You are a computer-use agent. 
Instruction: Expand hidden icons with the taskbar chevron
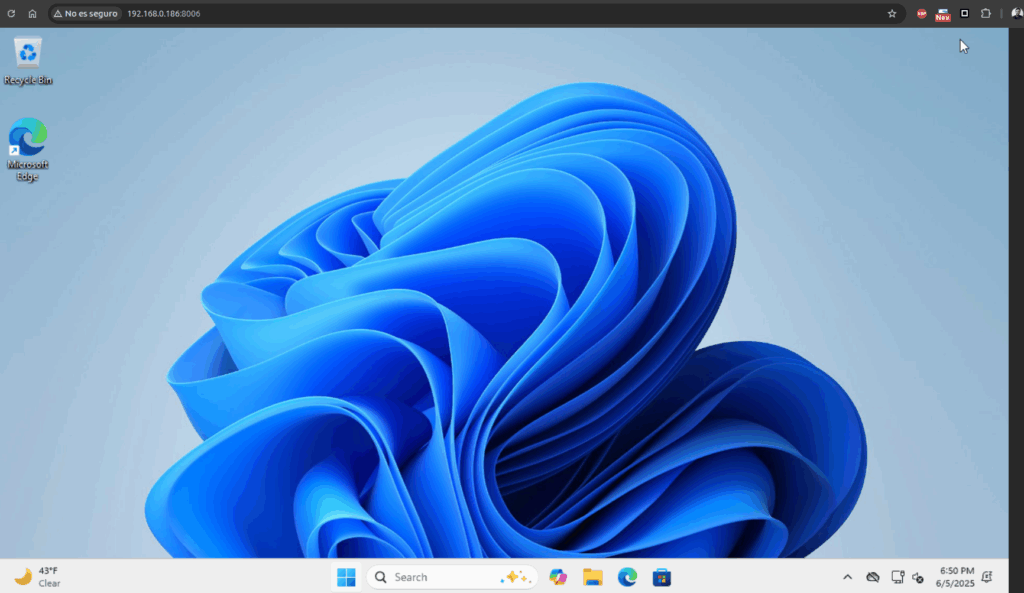click(x=847, y=577)
